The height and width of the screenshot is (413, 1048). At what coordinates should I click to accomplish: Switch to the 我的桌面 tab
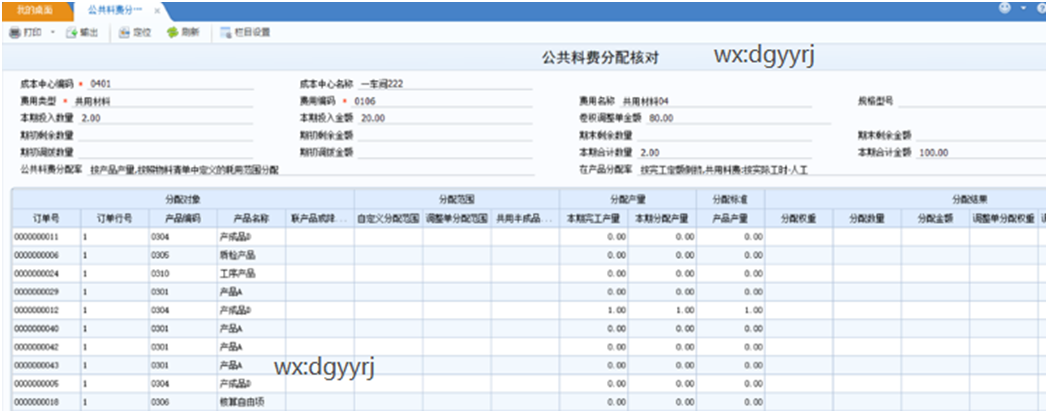34,11
